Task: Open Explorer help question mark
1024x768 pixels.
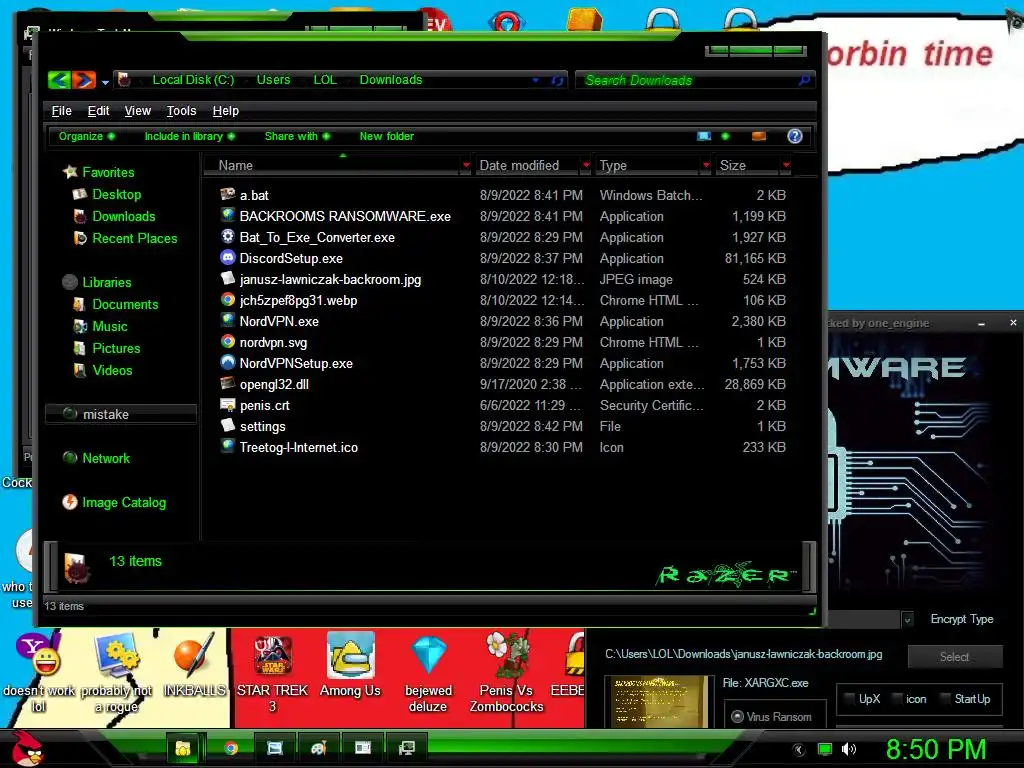Action: tap(795, 136)
